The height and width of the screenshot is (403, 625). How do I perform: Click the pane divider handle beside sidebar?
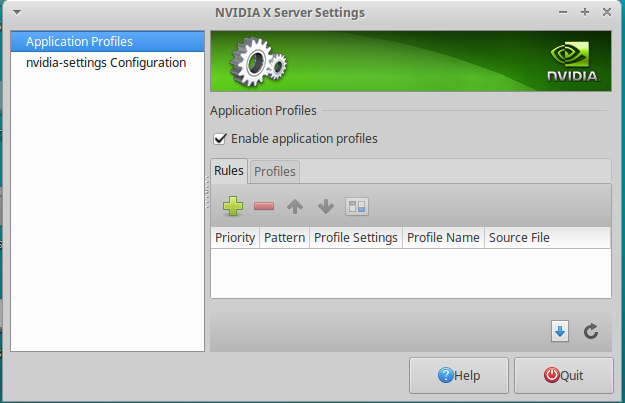click(207, 192)
